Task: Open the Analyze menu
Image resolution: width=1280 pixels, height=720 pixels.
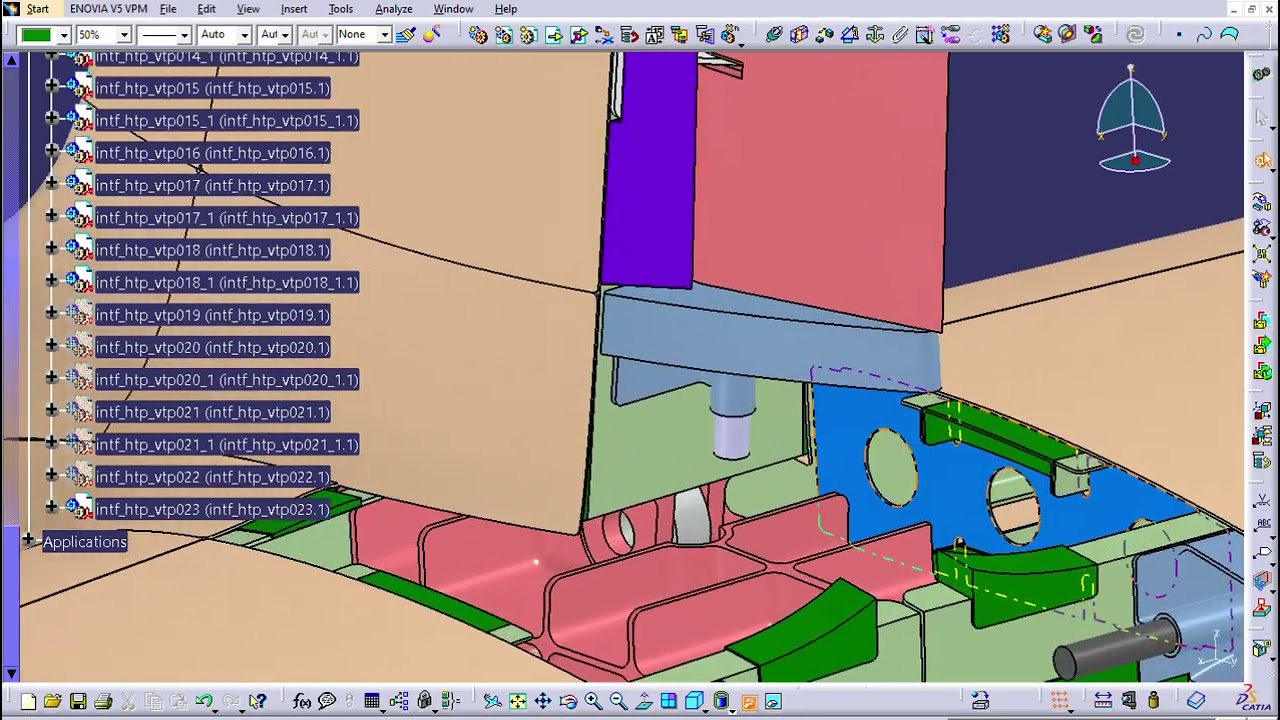Action: pos(394,9)
